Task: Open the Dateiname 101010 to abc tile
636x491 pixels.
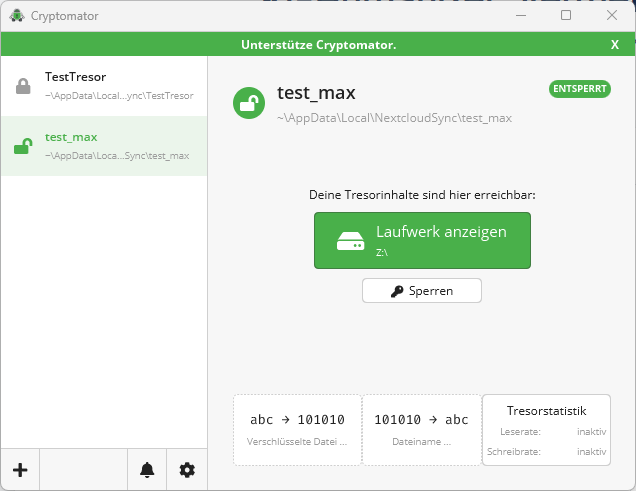Action: [x=421, y=429]
